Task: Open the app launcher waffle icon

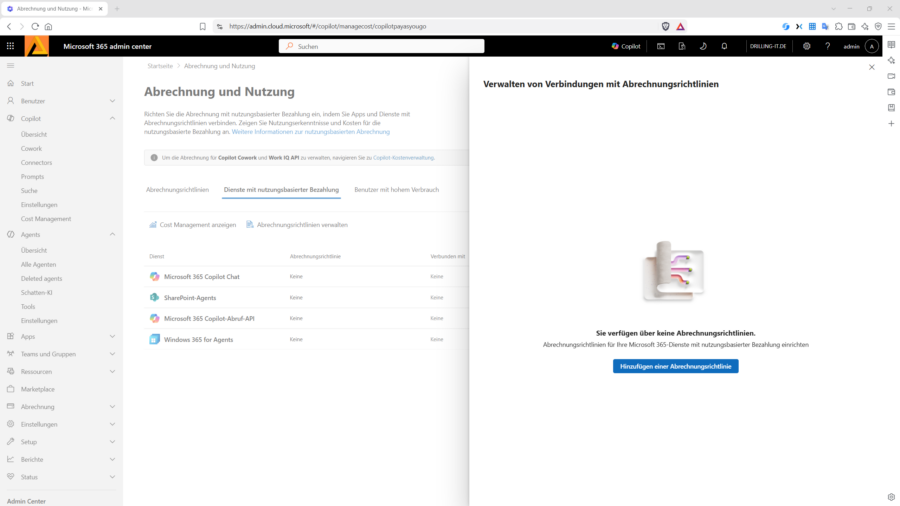Action: 10,46
